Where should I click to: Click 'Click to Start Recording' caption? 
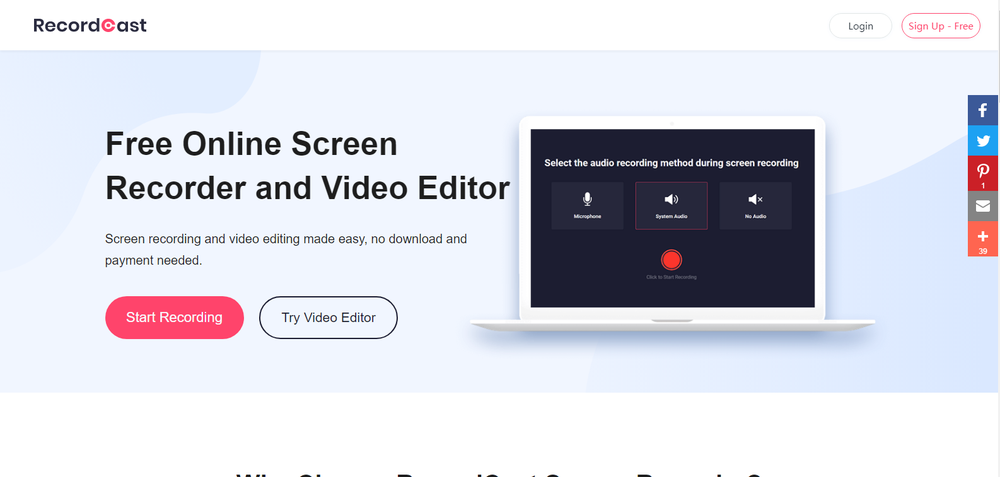pyautogui.click(x=671, y=277)
